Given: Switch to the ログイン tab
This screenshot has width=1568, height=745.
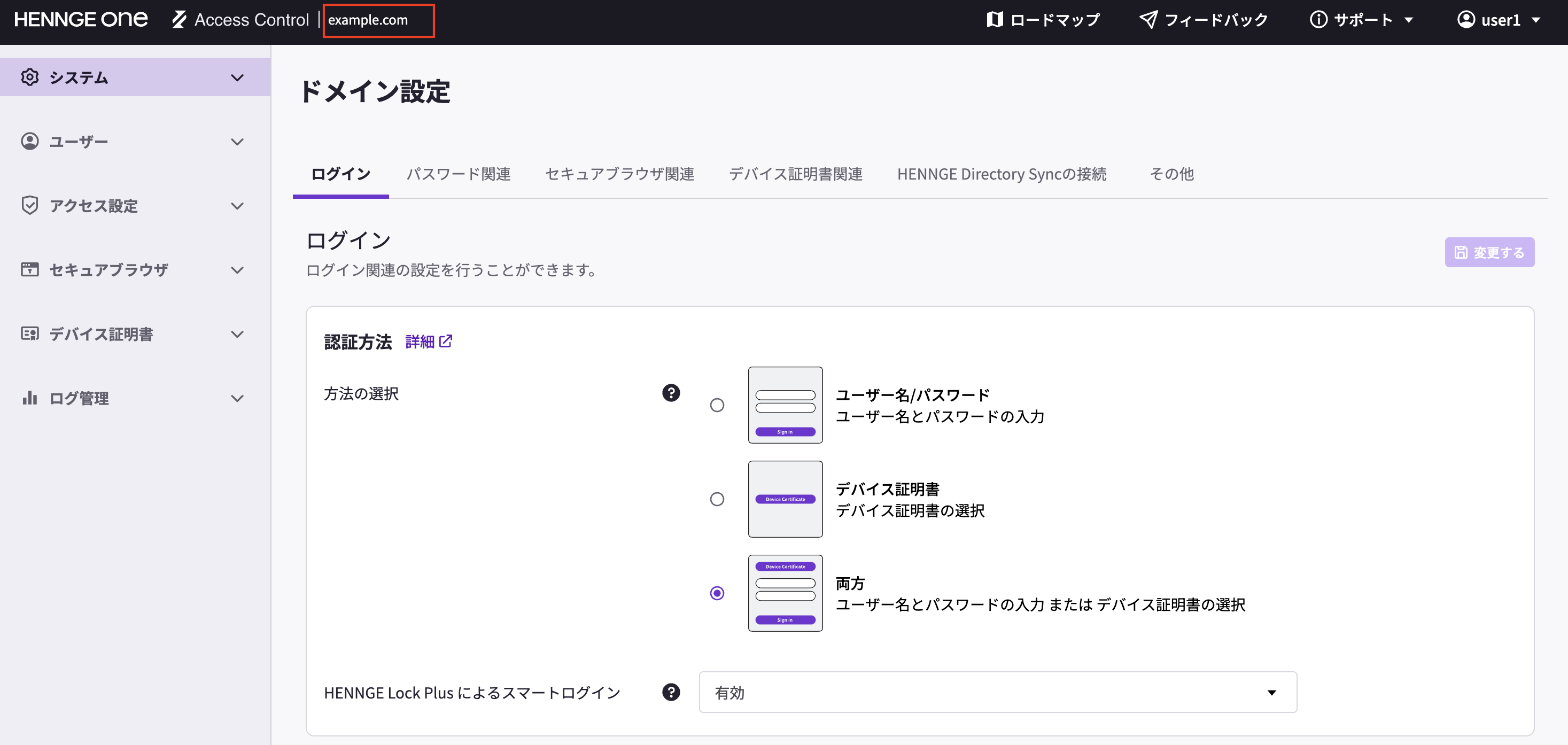Looking at the screenshot, I should pyautogui.click(x=341, y=174).
